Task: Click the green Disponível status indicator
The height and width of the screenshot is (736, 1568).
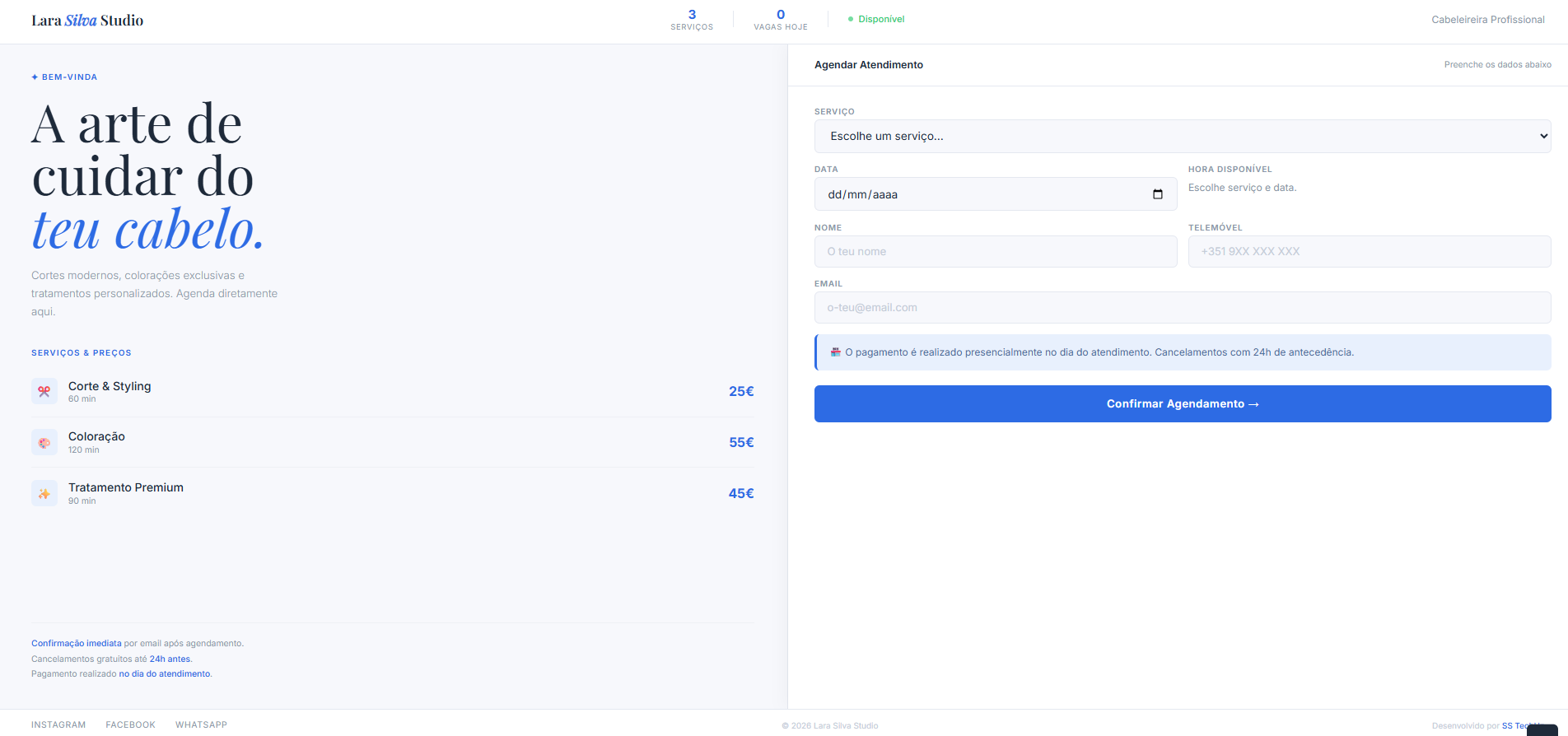Action: [876, 19]
